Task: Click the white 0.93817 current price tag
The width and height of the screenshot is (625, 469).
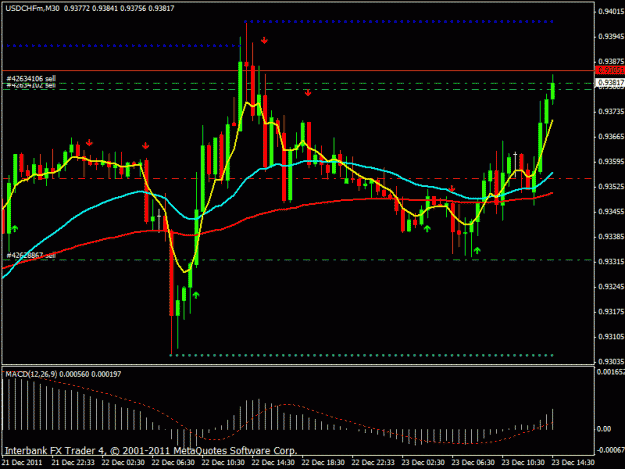Action: (610, 82)
